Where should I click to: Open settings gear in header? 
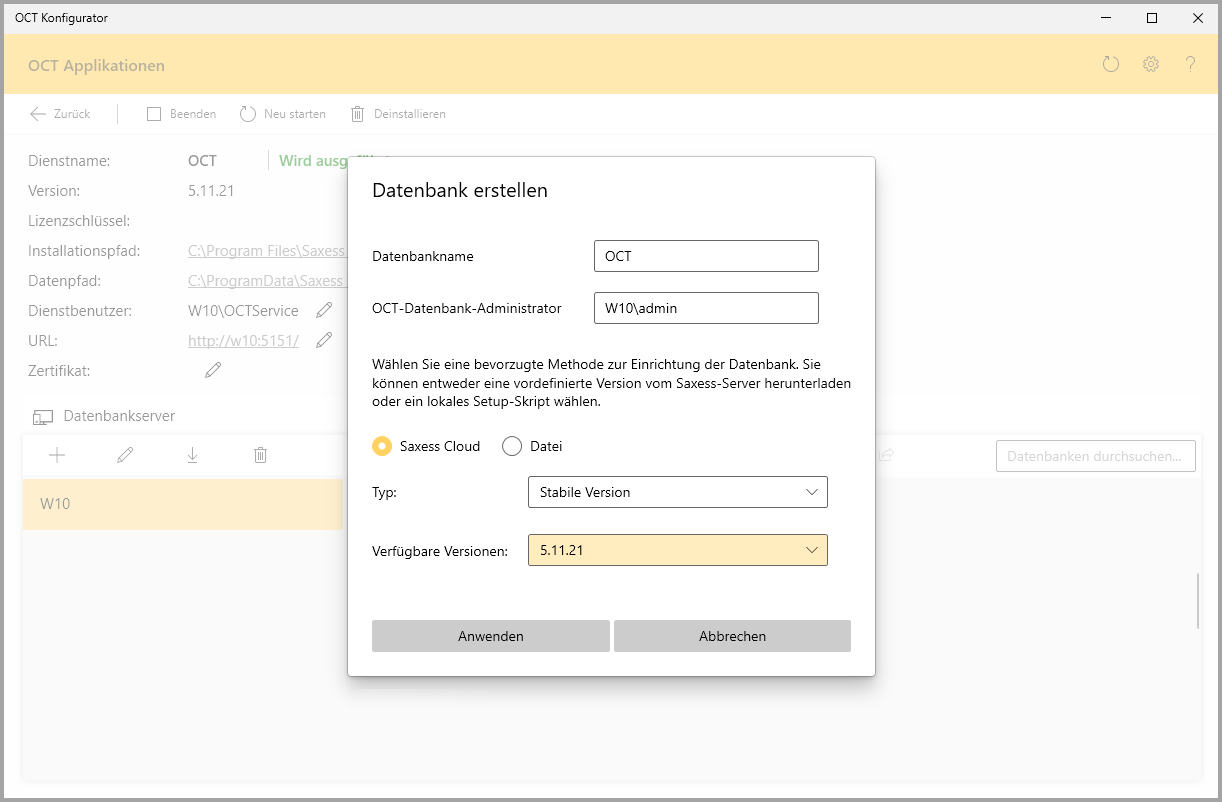click(x=1151, y=65)
